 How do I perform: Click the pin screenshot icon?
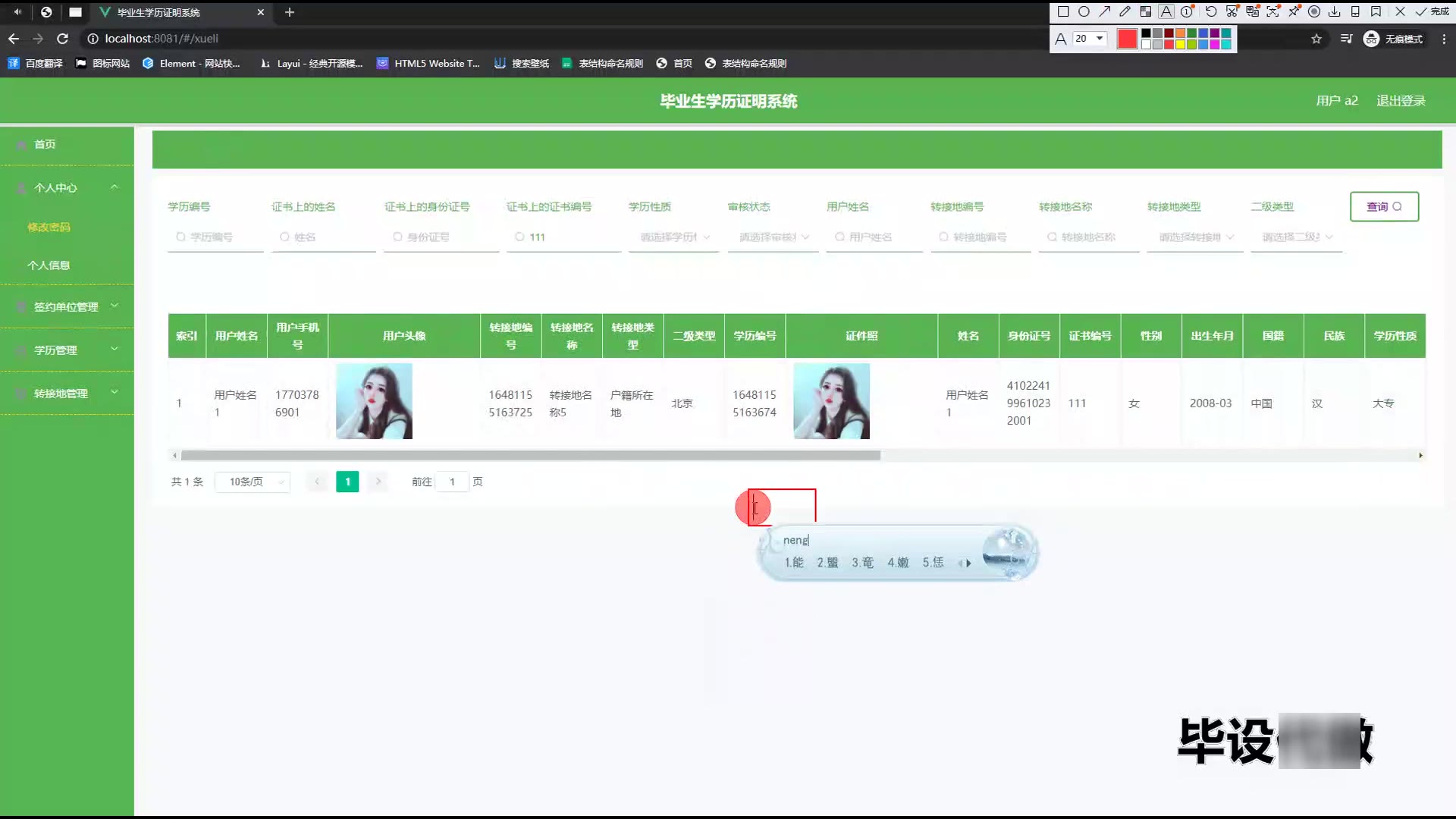tap(1294, 11)
